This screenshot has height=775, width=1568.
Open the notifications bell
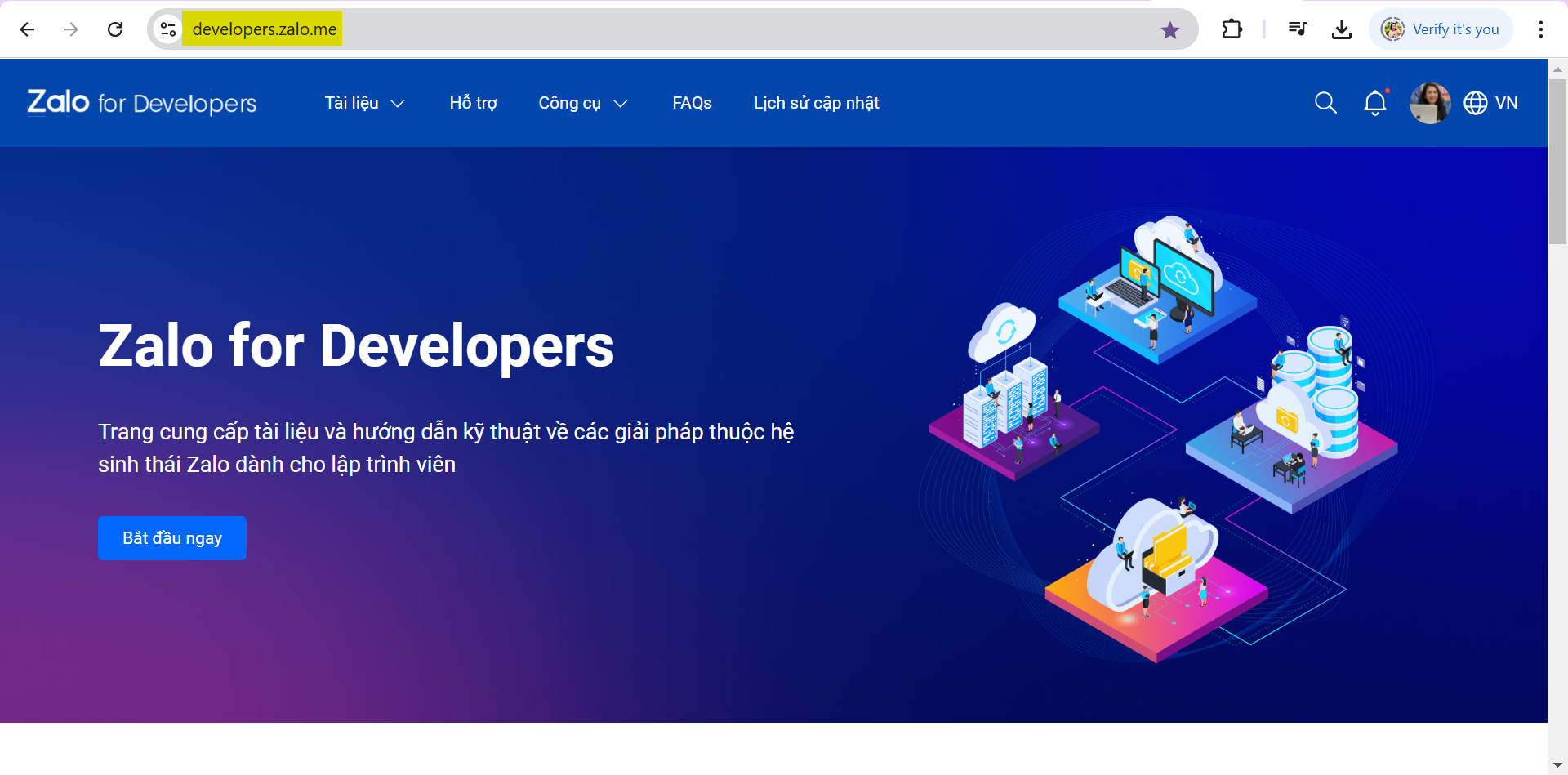tap(1375, 103)
